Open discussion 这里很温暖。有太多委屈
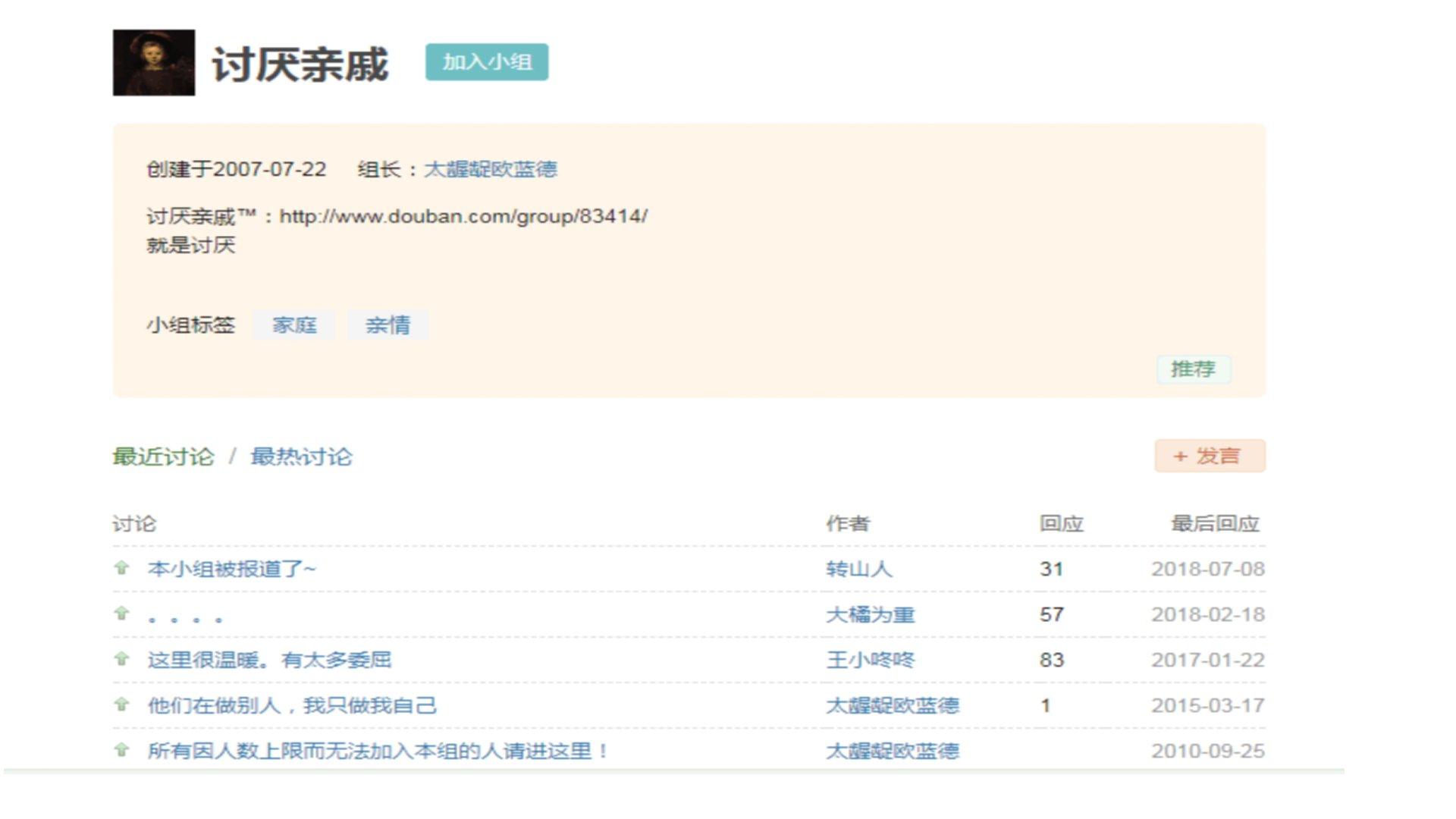 tap(269, 660)
